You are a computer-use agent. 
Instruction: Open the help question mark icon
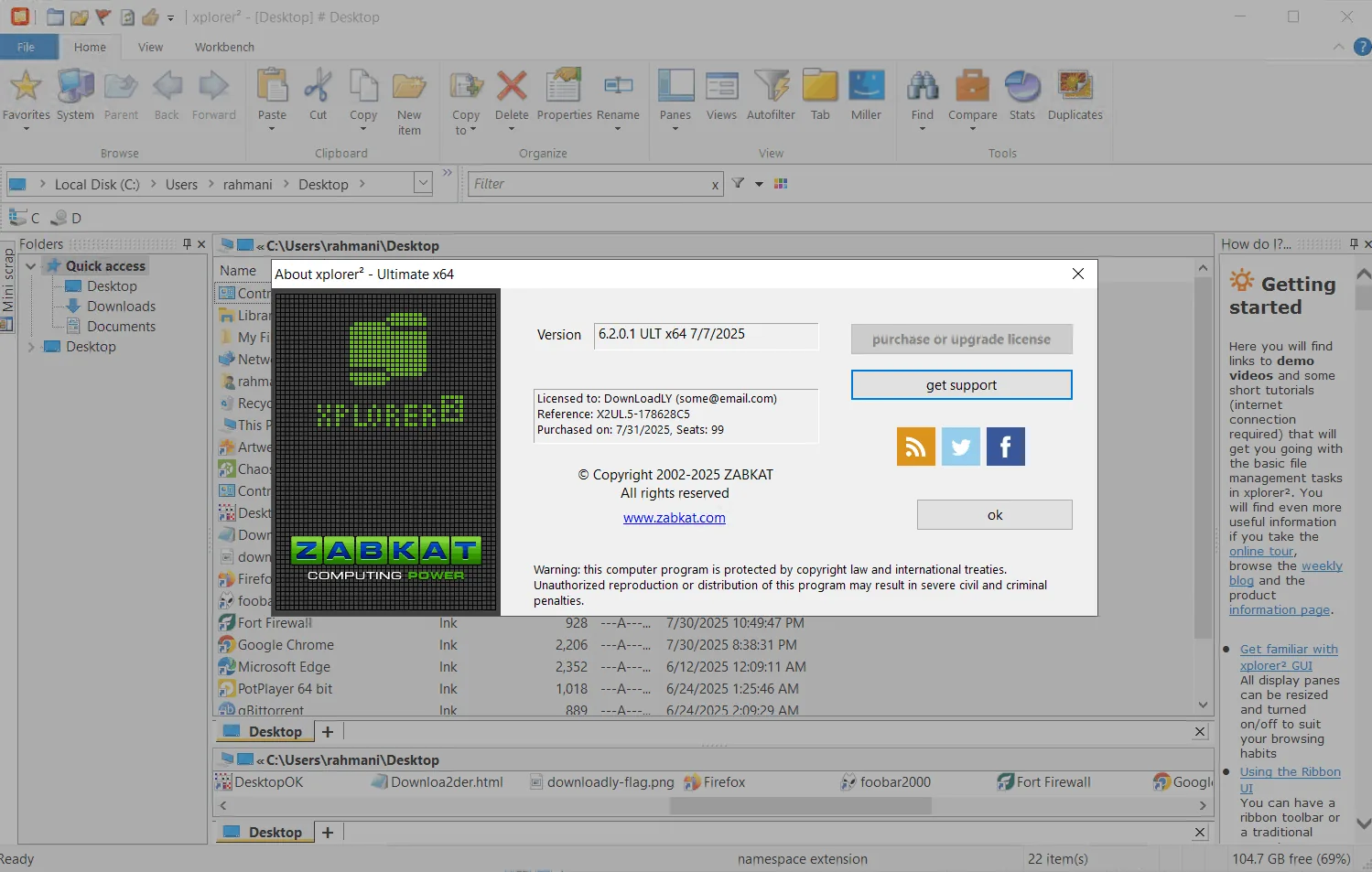(x=1361, y=47)
